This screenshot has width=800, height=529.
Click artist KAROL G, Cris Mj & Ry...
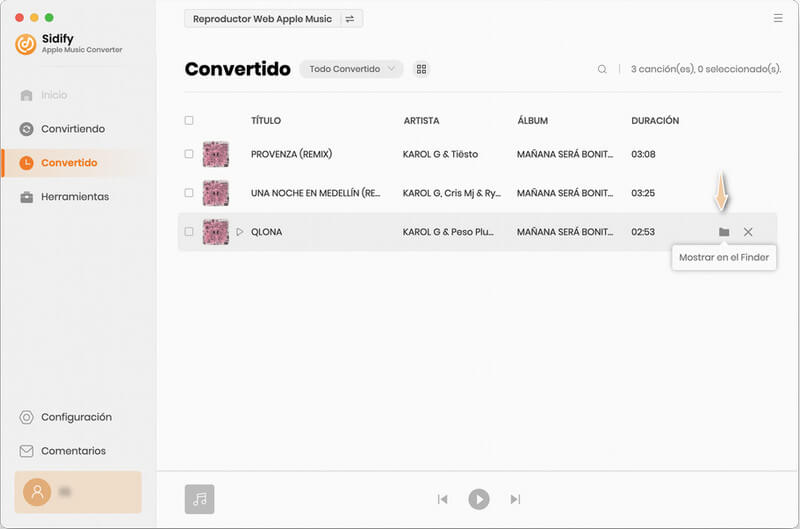pyautogui.click(x=452, y=193)
